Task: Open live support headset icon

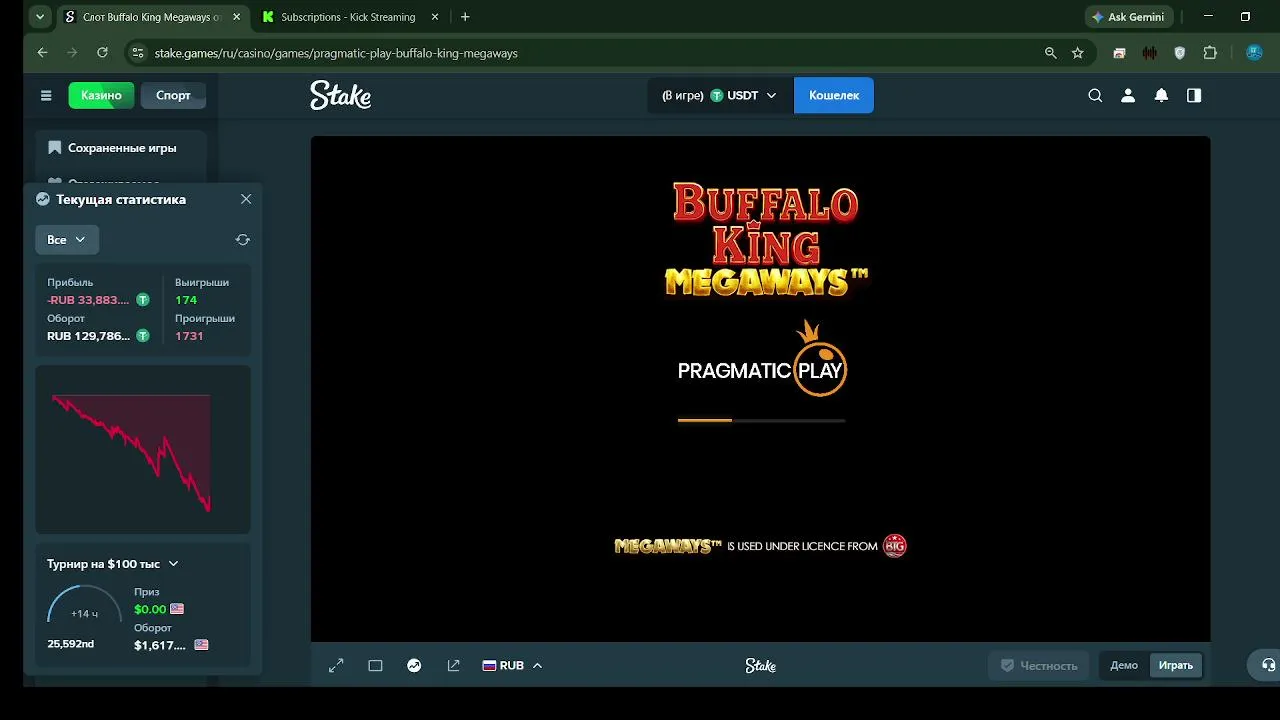Action: [1268, 665]
